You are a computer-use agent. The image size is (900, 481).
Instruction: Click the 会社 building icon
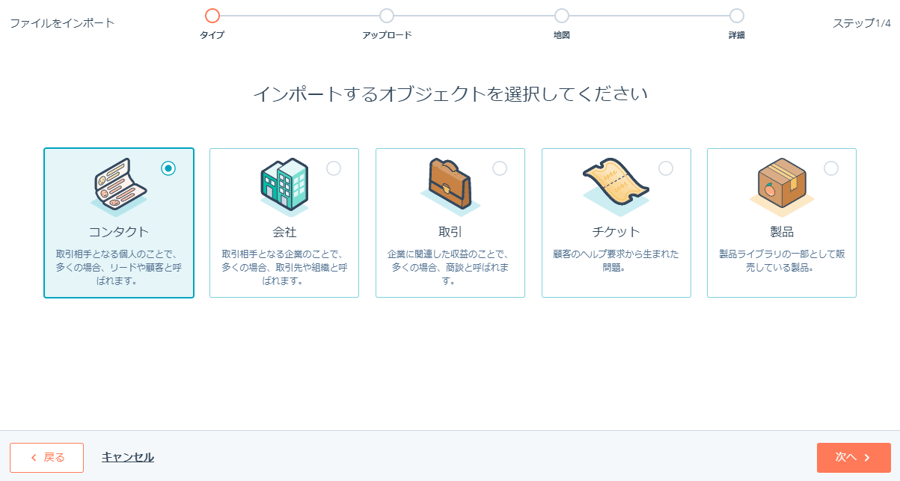pos(283,186)
